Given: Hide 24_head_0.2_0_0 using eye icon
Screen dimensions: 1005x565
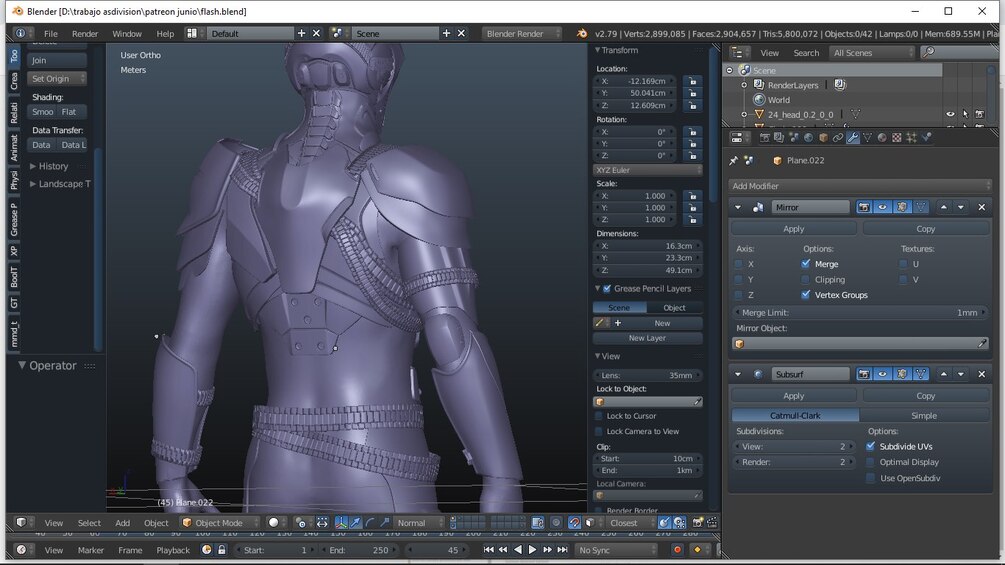Looking at the screenshot, I should (x=950, y=115).
